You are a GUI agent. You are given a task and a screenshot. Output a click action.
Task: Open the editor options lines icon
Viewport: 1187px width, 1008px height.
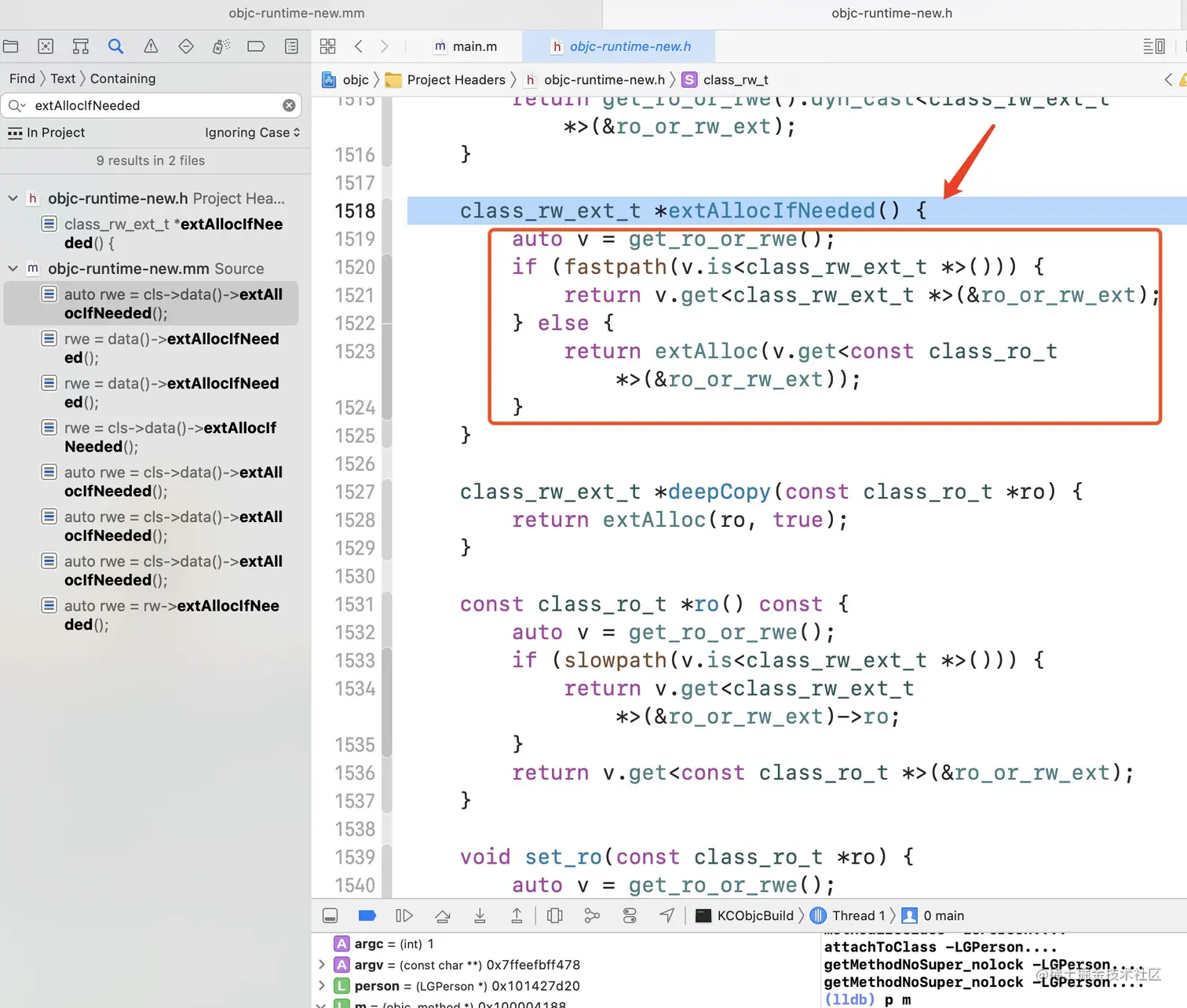[x=1154, y=46]
